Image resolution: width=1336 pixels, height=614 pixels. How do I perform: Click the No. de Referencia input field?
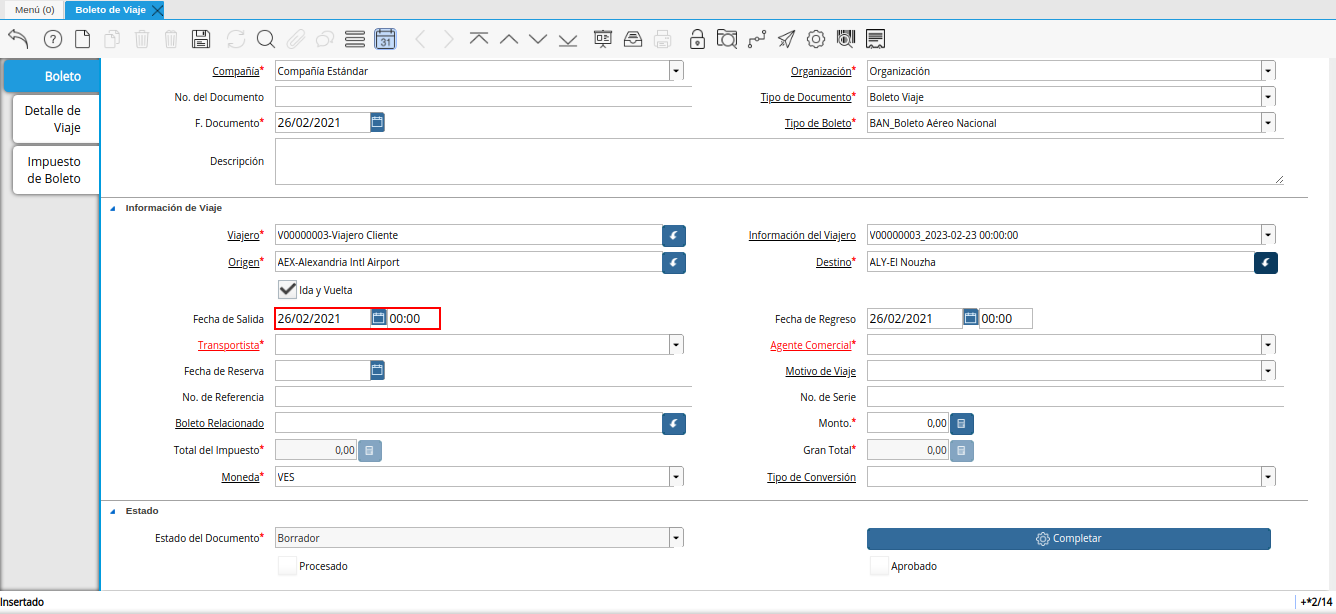click(483, 397)
